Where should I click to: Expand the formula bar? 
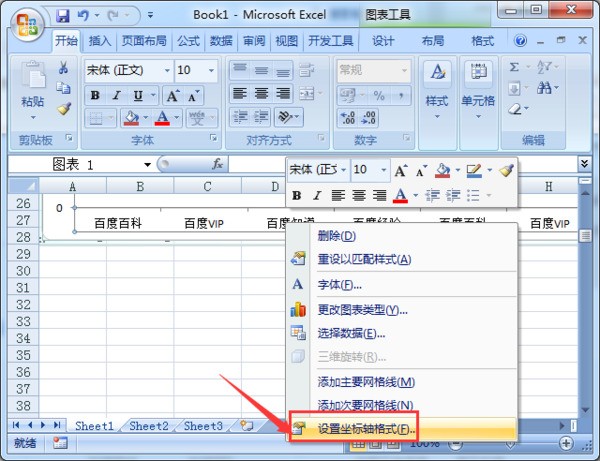click(584, 164)
